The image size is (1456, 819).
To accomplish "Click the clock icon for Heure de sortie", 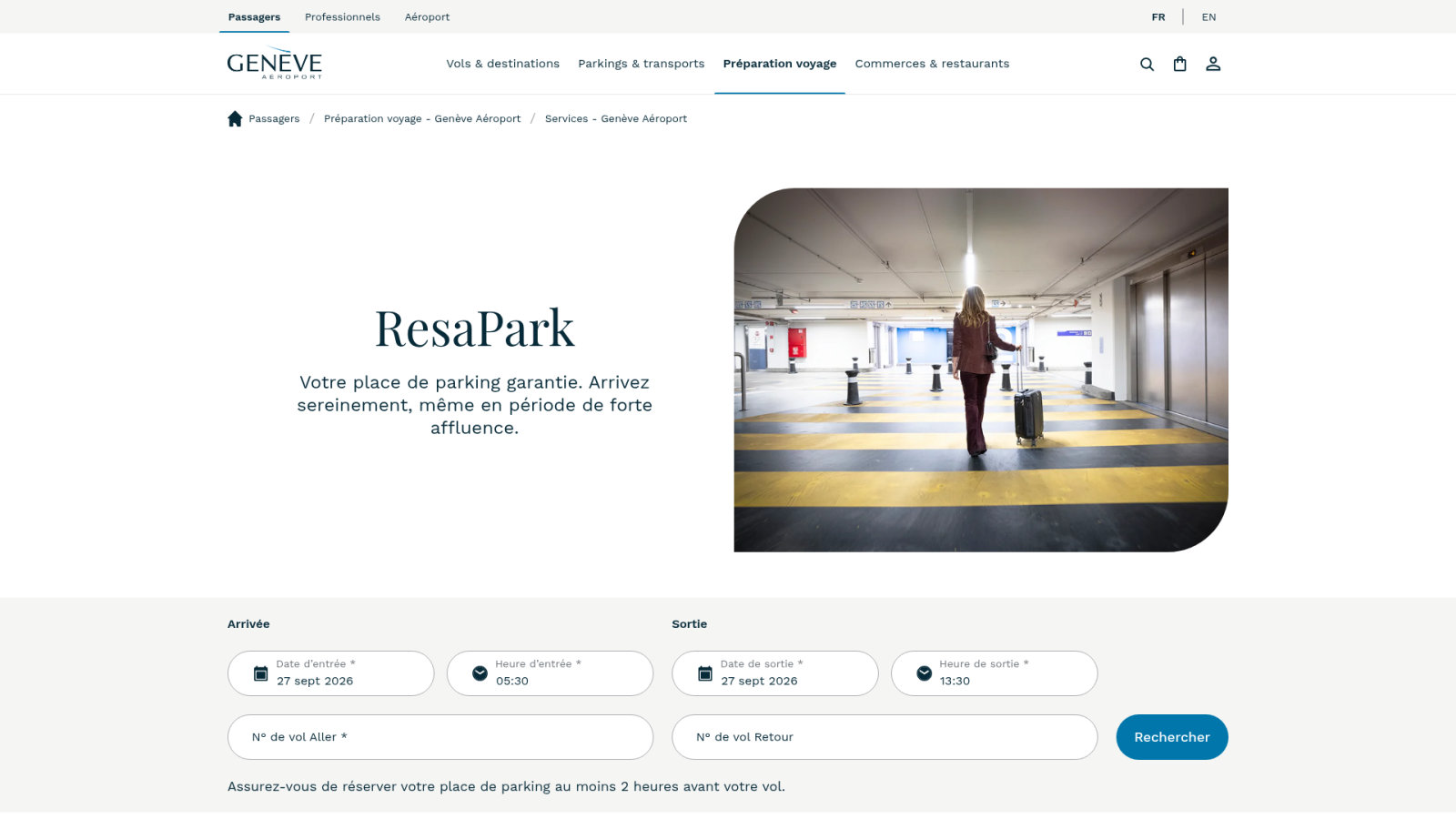I will click(x=924, y=673).
